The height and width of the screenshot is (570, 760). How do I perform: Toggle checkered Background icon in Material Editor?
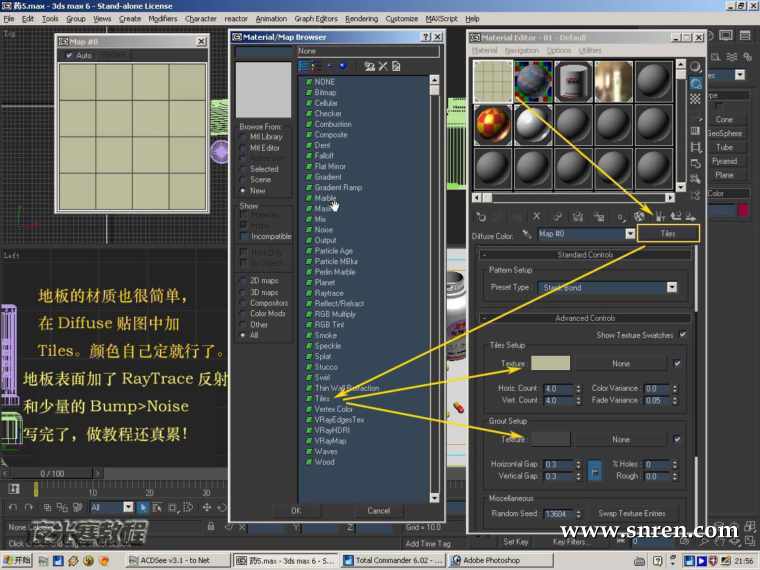pyautogui.click(x=696, y=99)
